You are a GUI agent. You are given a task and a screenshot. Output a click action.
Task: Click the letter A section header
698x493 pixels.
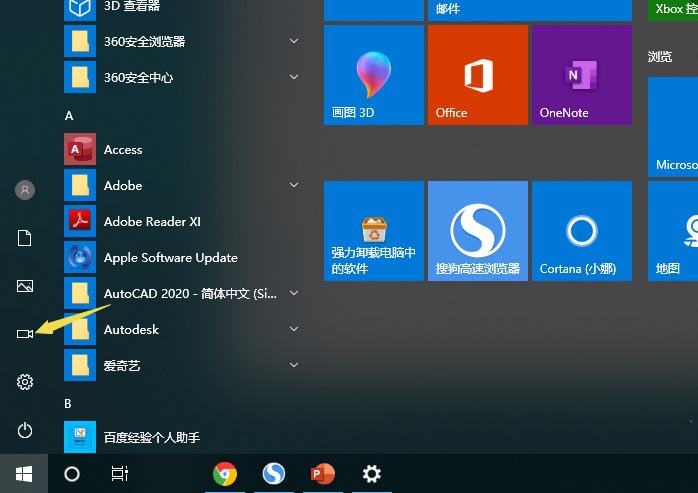point(69,116)
